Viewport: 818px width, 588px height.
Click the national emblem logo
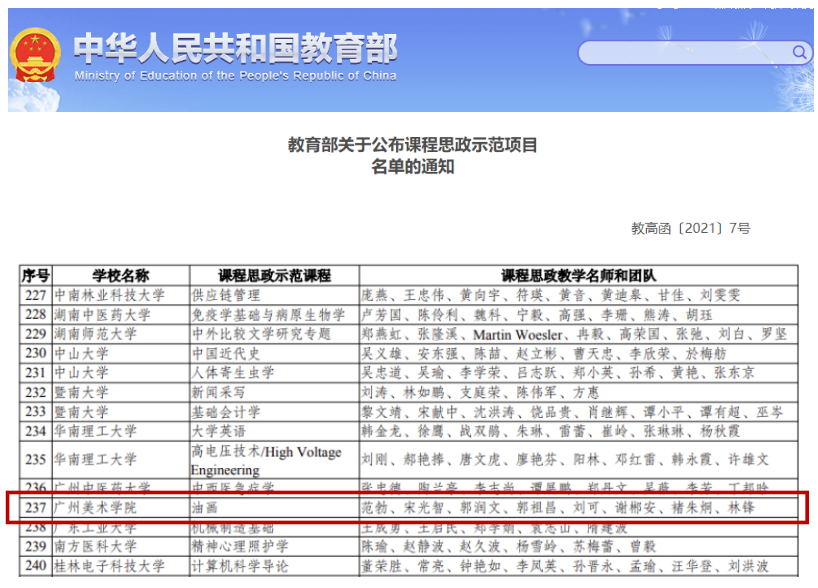coord(37,57)
